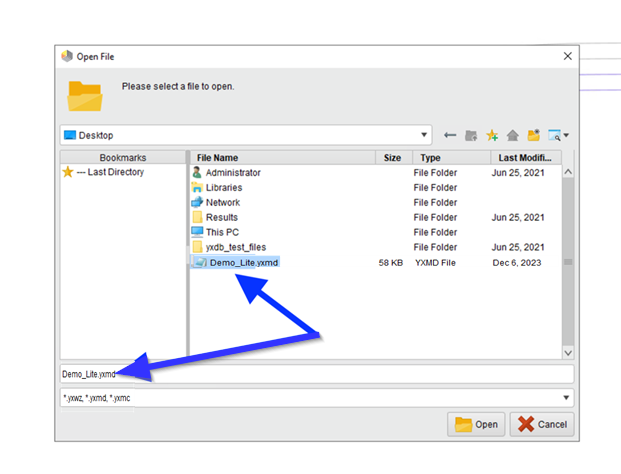Select the Demo_Lite.yxmd file
The height and width of the screenshot is (474, 621).
243,262
